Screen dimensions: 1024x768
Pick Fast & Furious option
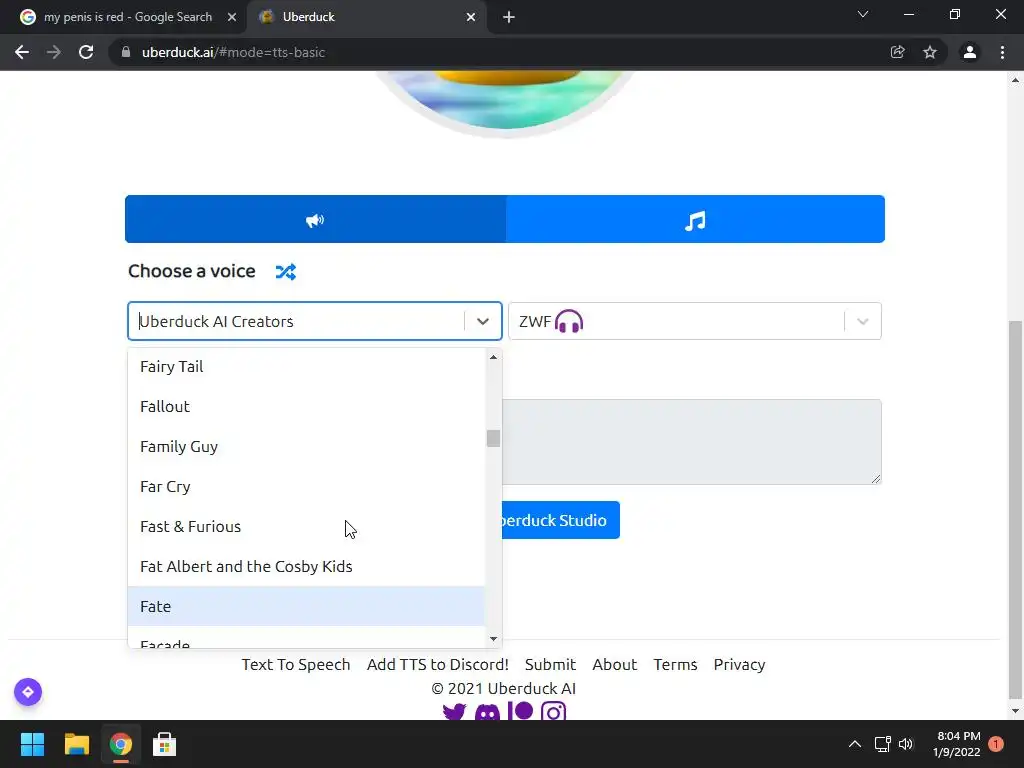(306, 526)
